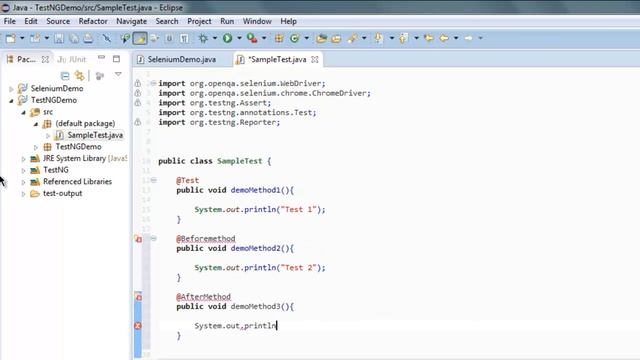Open the File menu
This screenshot has height=360, width=640.
(10, 21)
